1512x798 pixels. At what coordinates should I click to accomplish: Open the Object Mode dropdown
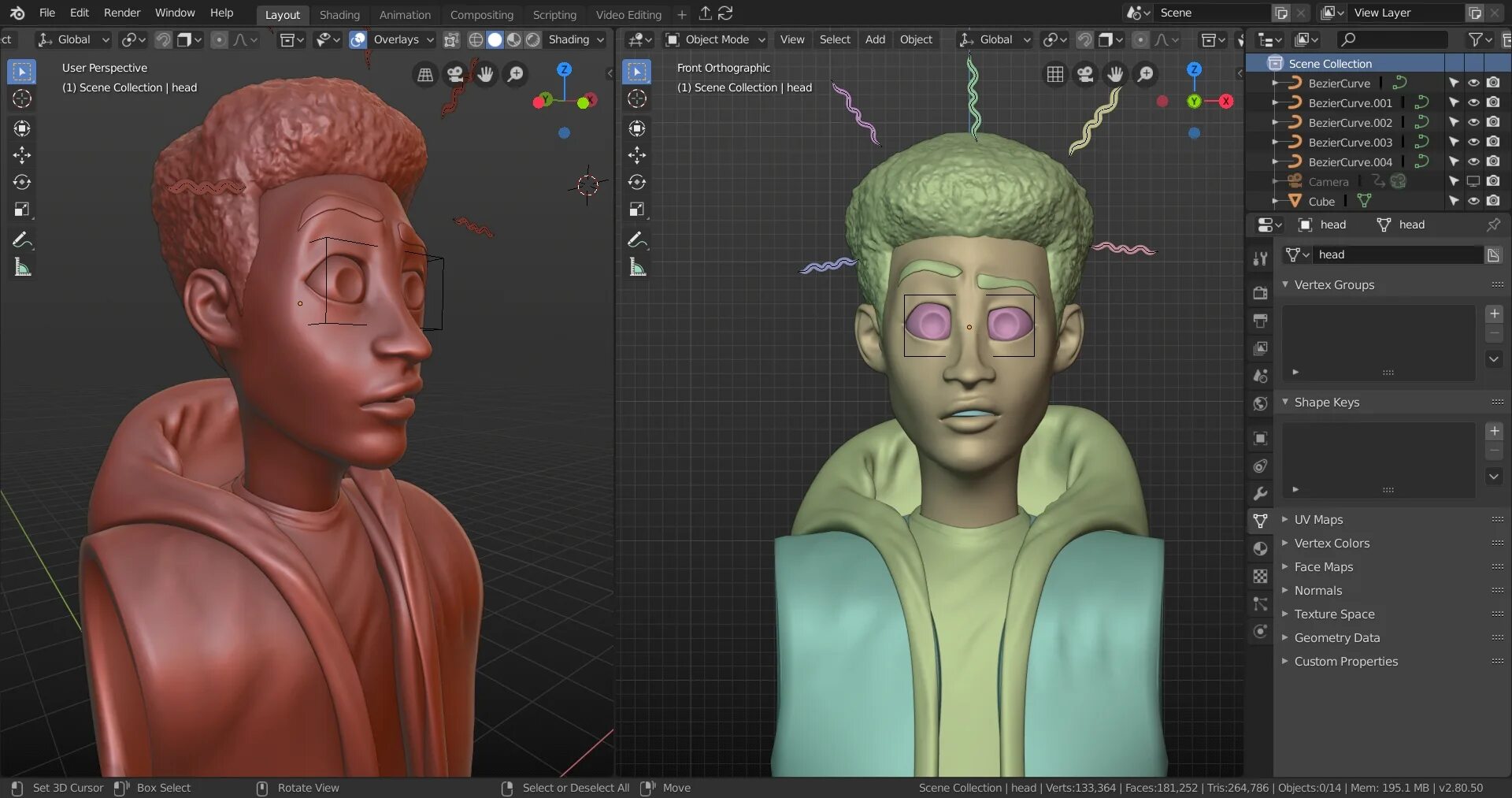point(715,39)
